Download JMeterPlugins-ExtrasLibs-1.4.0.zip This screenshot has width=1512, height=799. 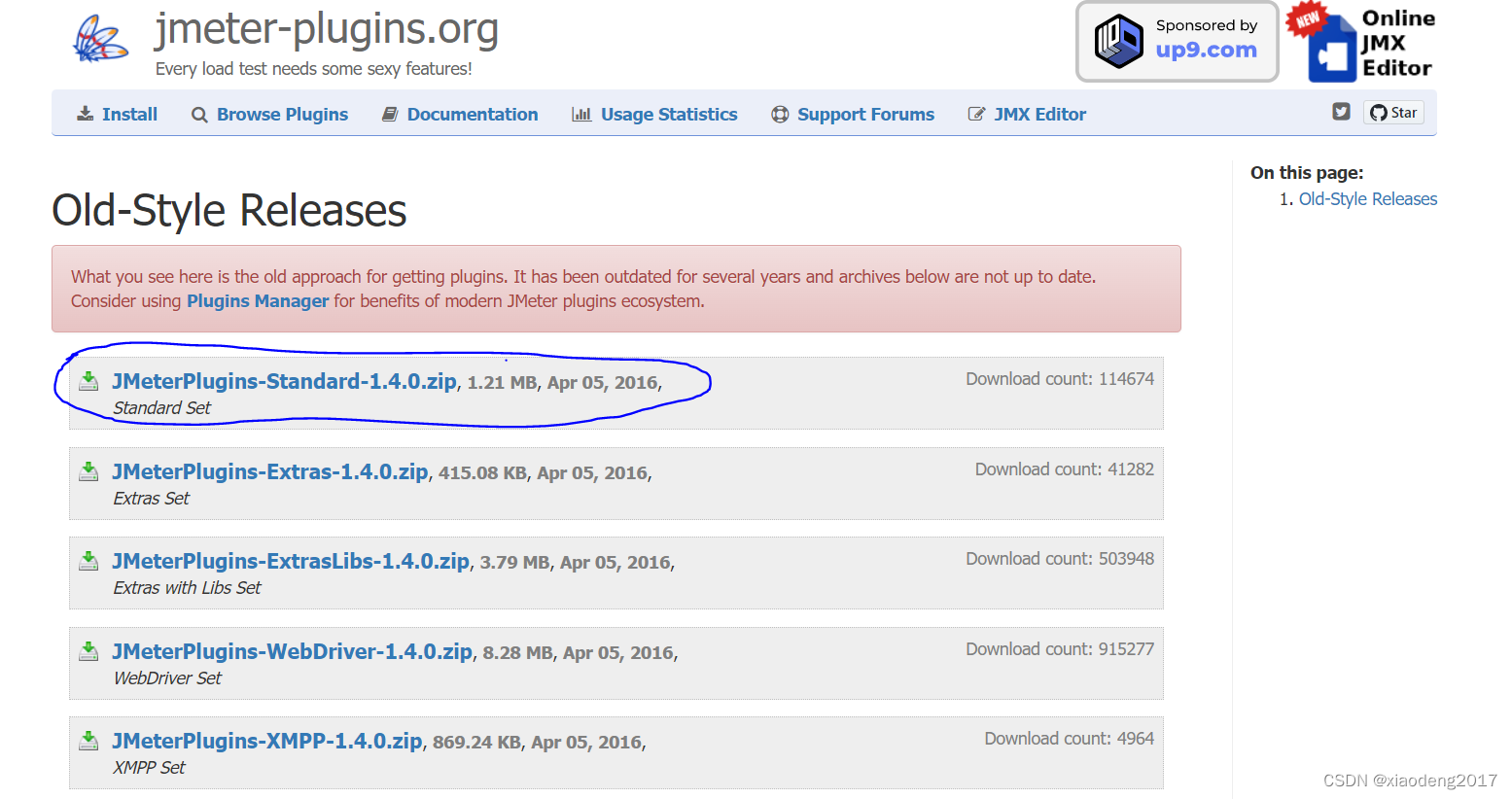point(291,561)
